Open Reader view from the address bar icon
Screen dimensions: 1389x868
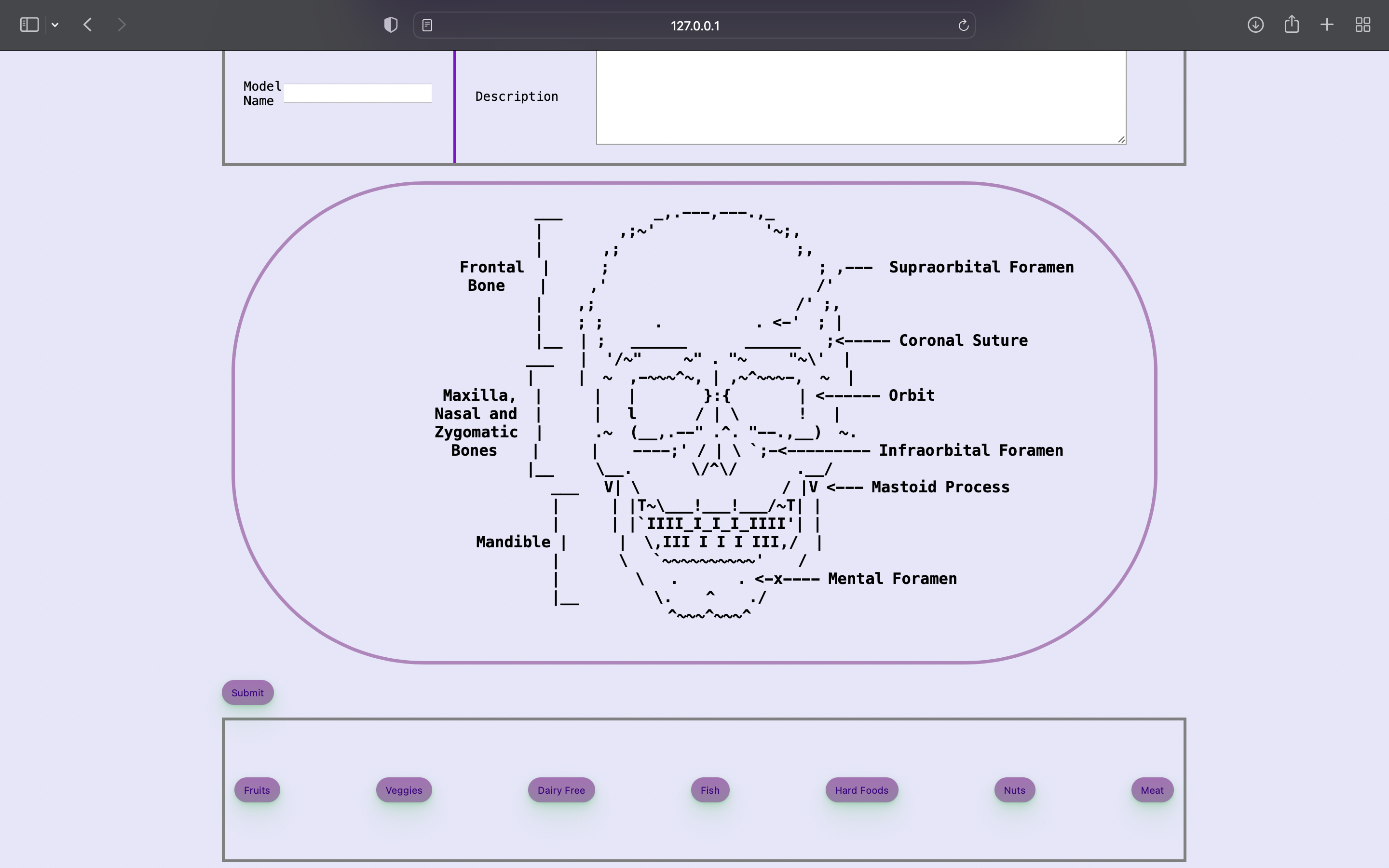point(427,25)
